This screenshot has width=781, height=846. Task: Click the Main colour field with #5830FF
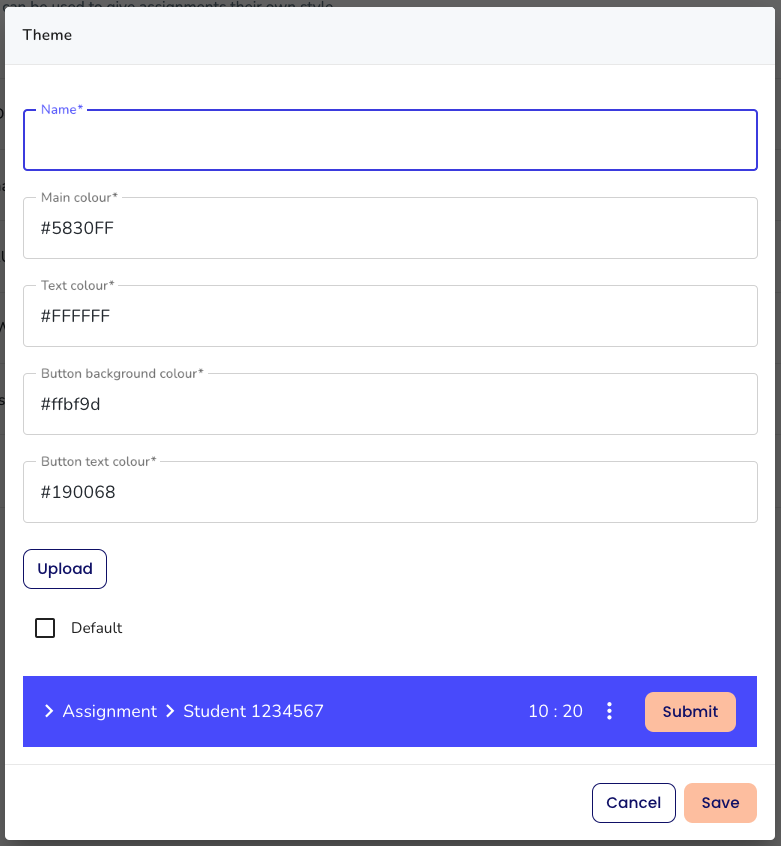point(390,228)
